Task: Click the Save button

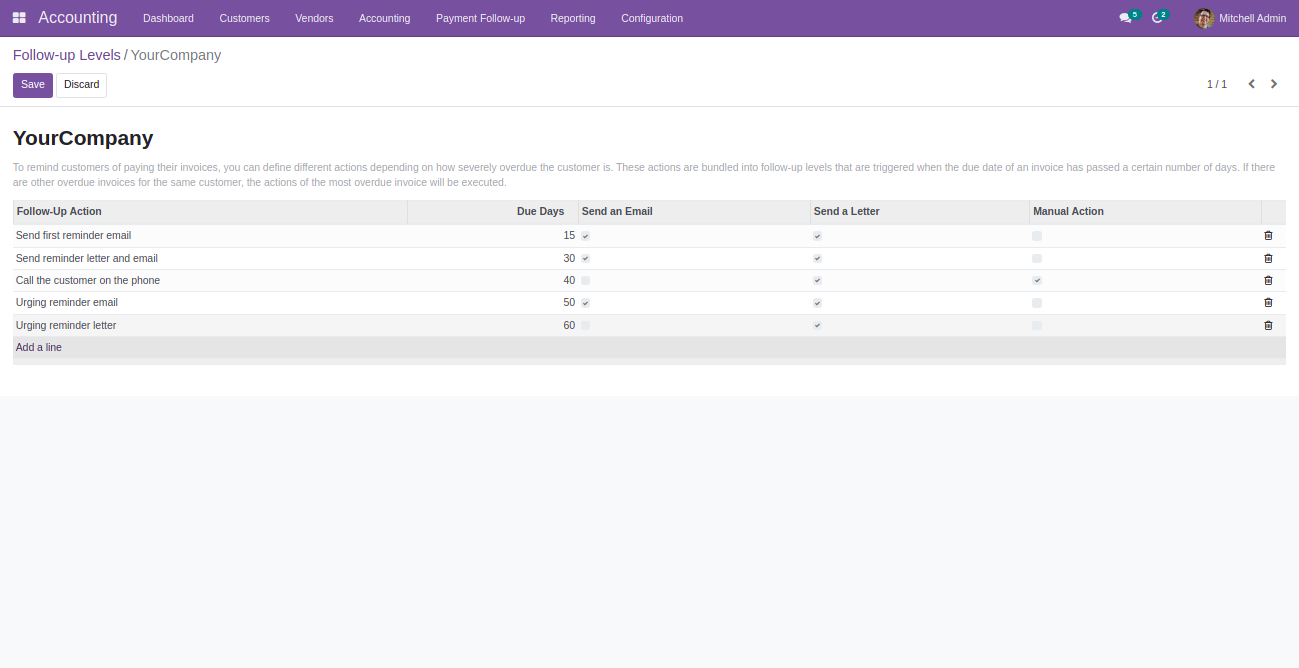Action: click(33, 85)
